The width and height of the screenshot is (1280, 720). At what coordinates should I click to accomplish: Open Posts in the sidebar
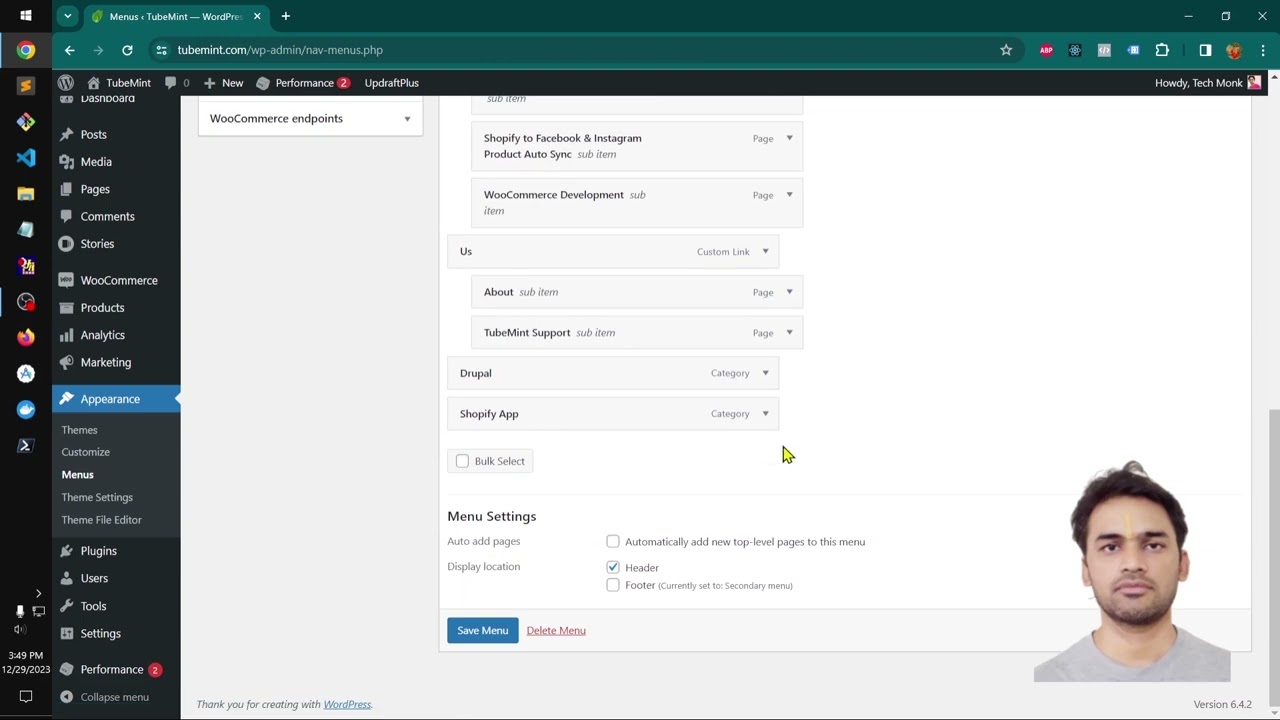pyautogui.click(x=93, y=134)
